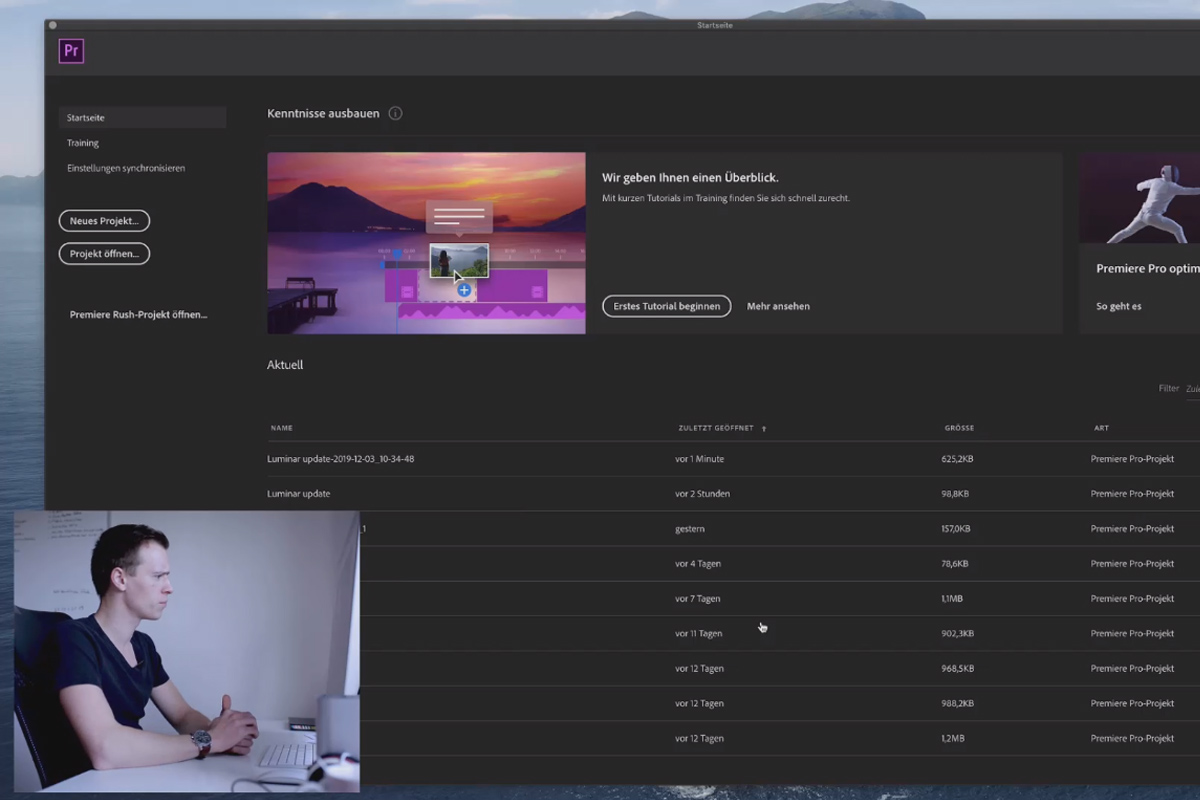The width and height of the screenshot is (1200, 800).
Task: Sort by the ZULETZT GEÖFFNET column header
Action: [x=715, y=428]
